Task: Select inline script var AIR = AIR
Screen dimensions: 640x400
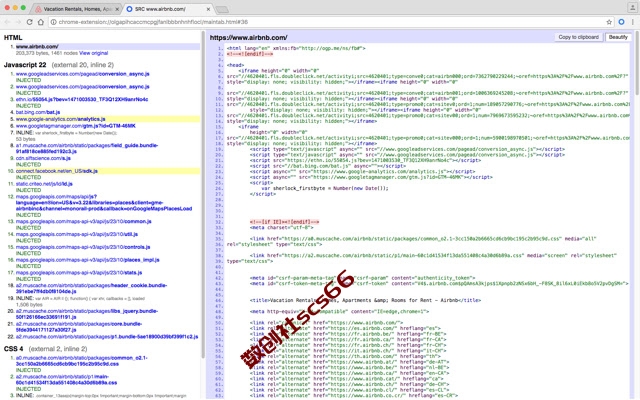Action: [80, 299]
